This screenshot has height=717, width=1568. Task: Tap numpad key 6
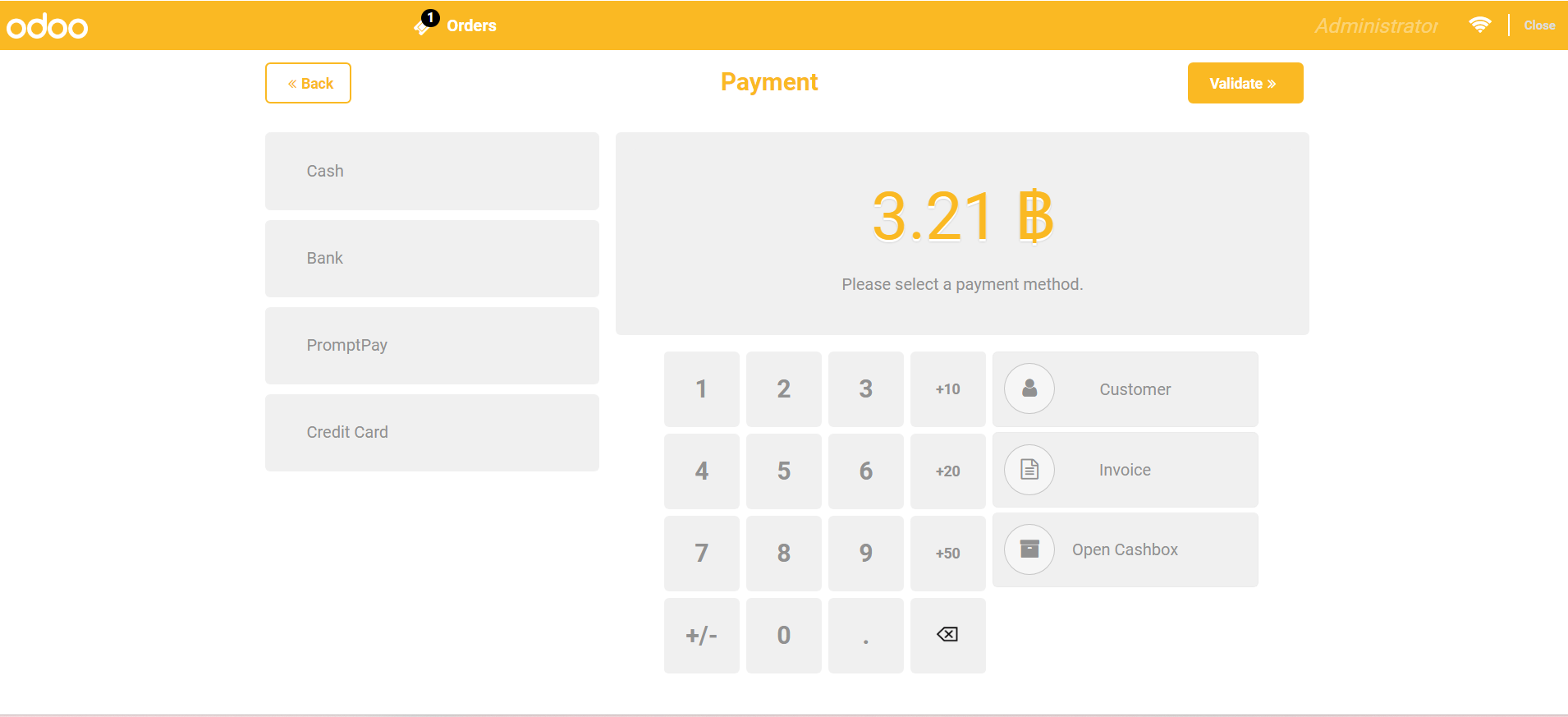[x=866, y=471]
